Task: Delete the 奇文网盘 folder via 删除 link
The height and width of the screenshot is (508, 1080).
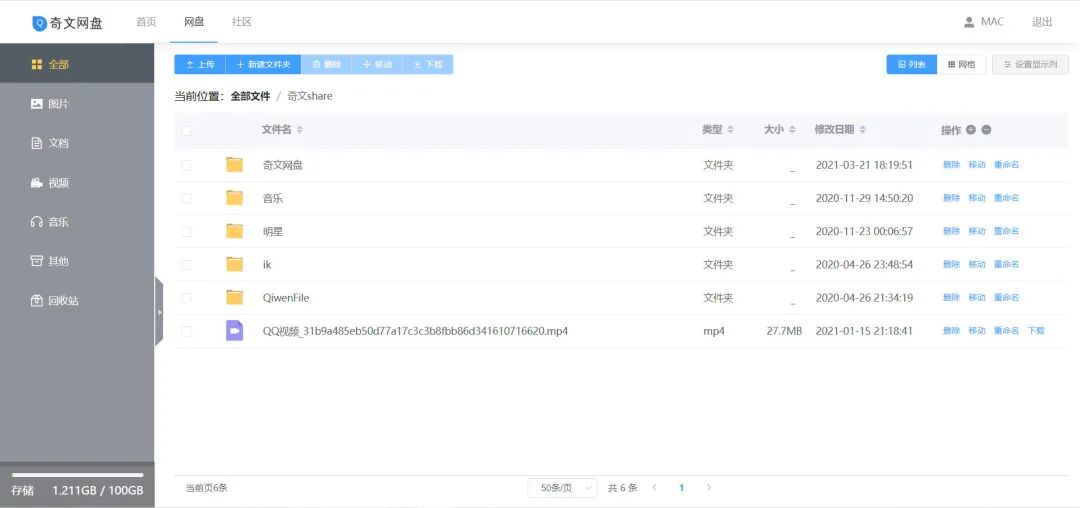Action: tap(951, 165)
